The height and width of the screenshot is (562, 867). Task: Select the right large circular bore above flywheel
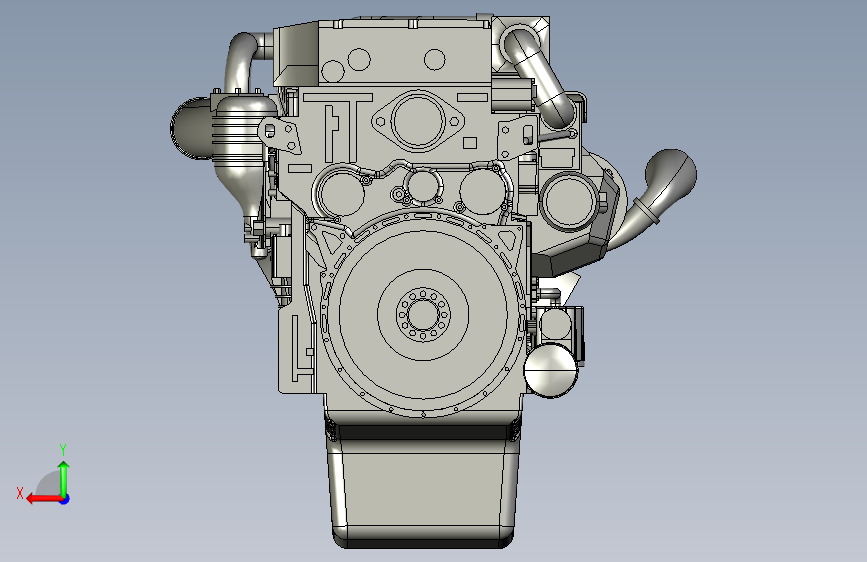(x=483, y=192)
